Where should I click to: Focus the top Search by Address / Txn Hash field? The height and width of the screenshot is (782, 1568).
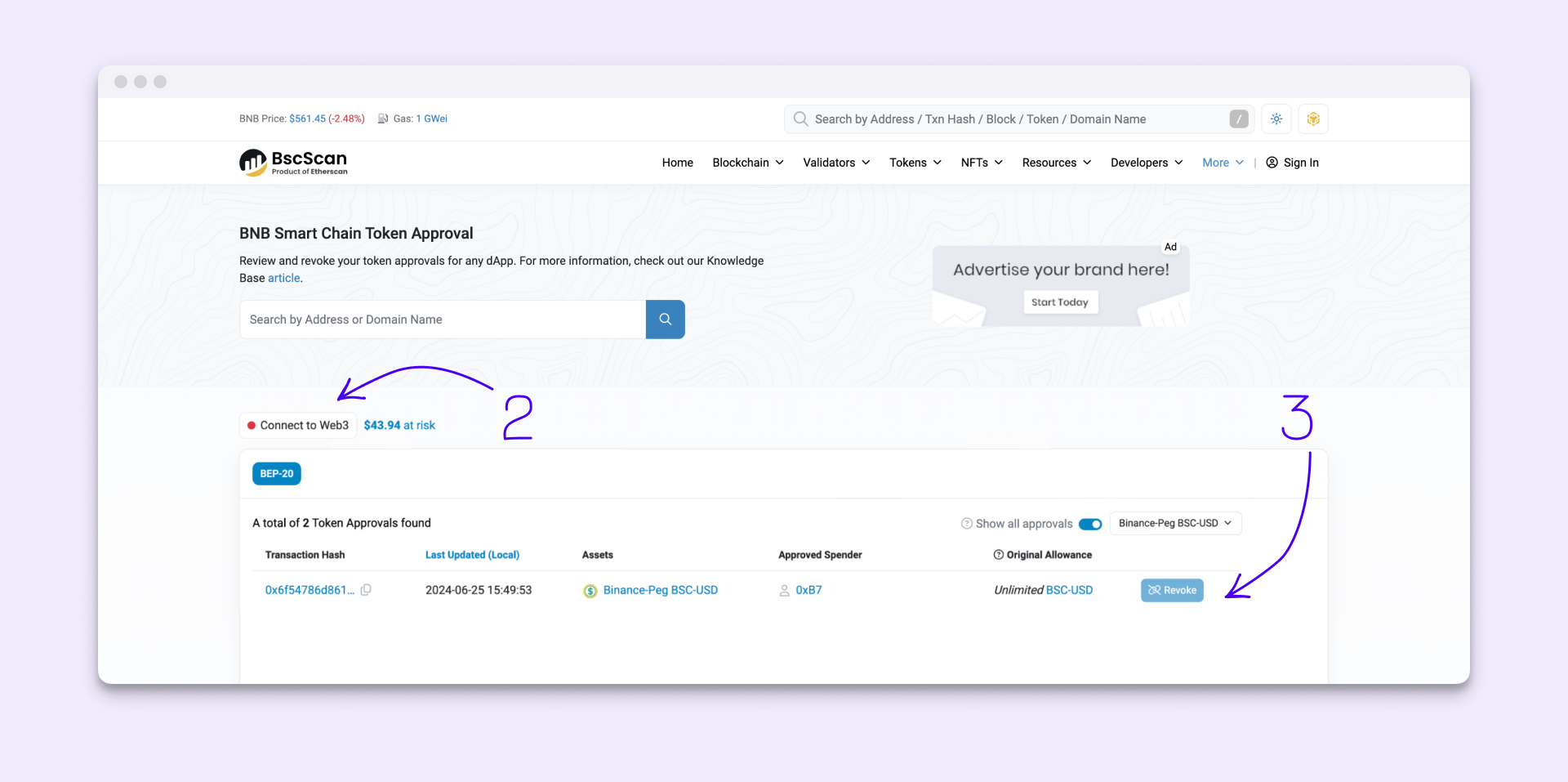(x=1019, y=119)
